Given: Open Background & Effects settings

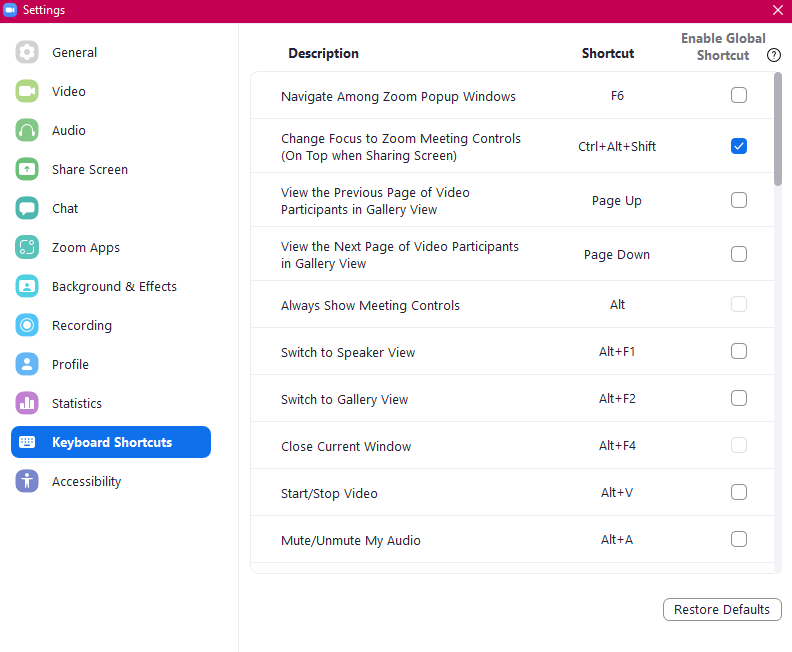Looking at the screenshot, I should tap(111, 286).
